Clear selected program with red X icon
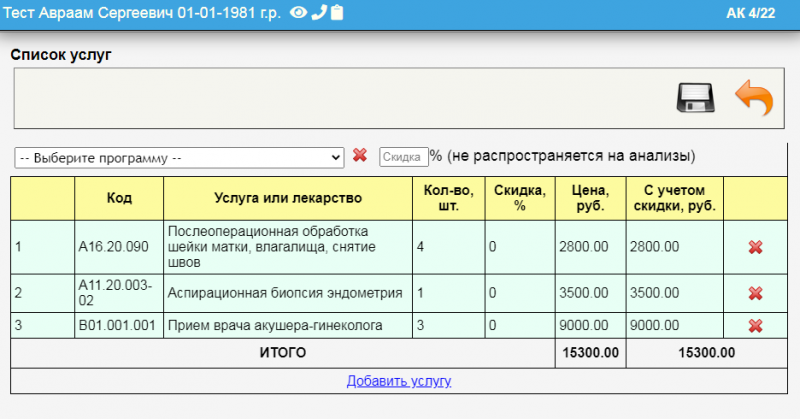This screenshot has height=419, width=800. coord(360,156)
